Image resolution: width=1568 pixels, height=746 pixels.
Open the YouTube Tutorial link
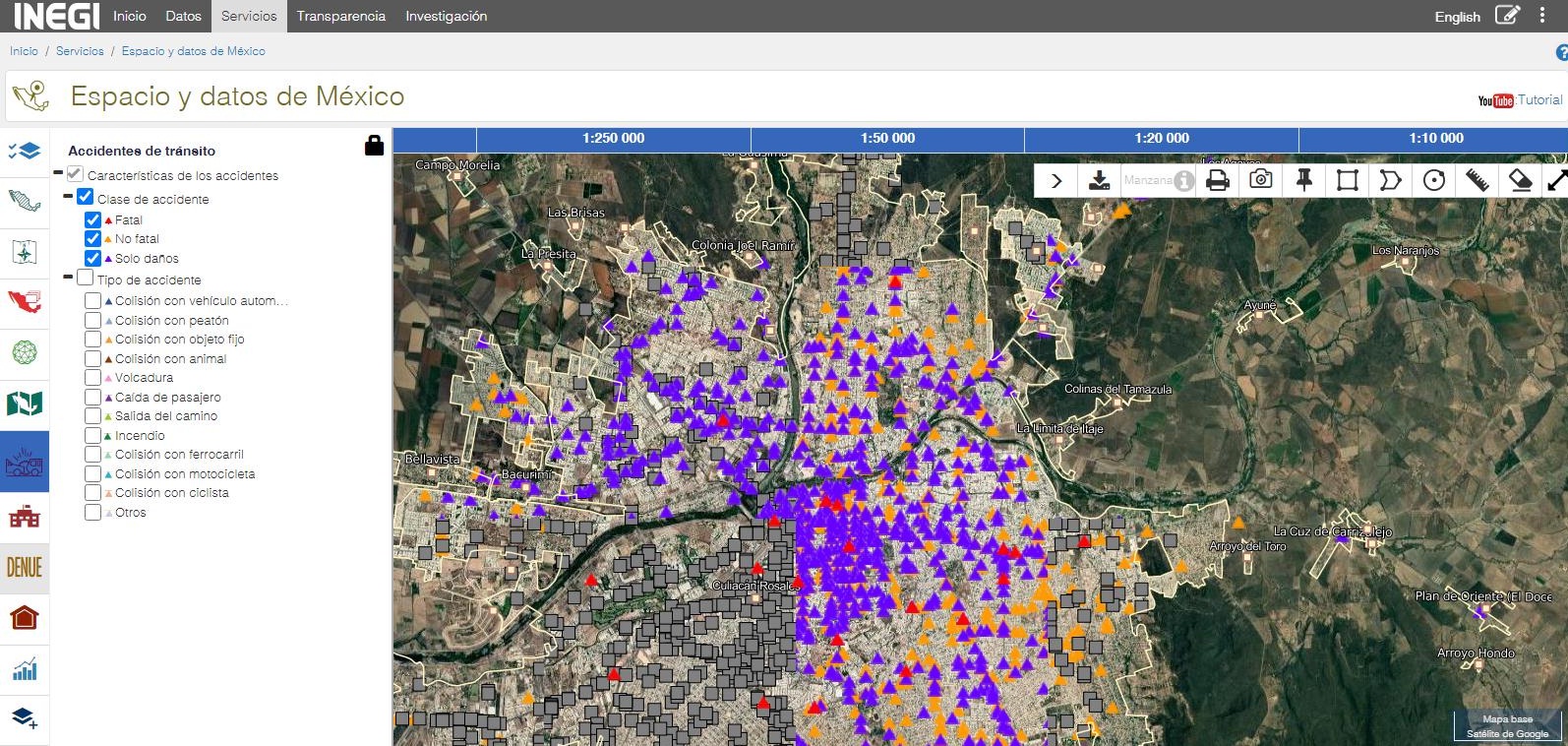click(x=1520, y=100)
